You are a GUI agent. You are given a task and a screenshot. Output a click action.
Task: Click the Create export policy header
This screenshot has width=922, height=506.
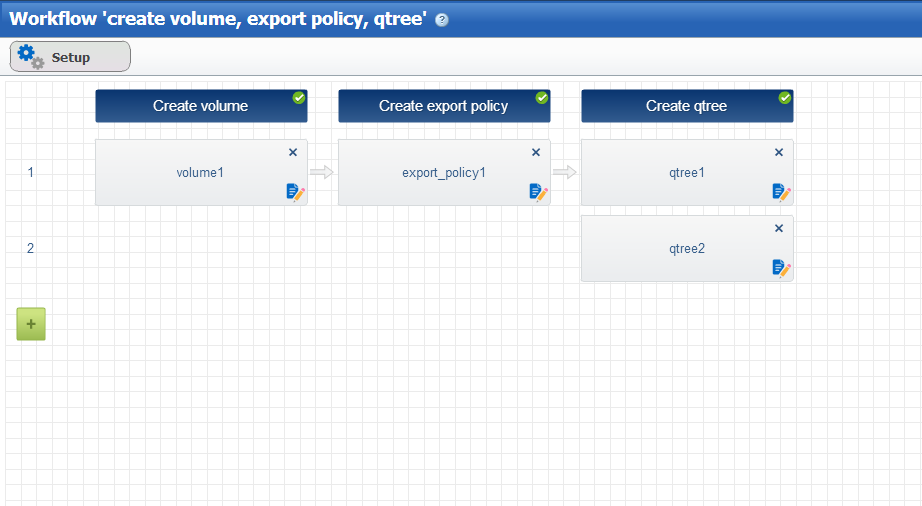tap(443, 106)
